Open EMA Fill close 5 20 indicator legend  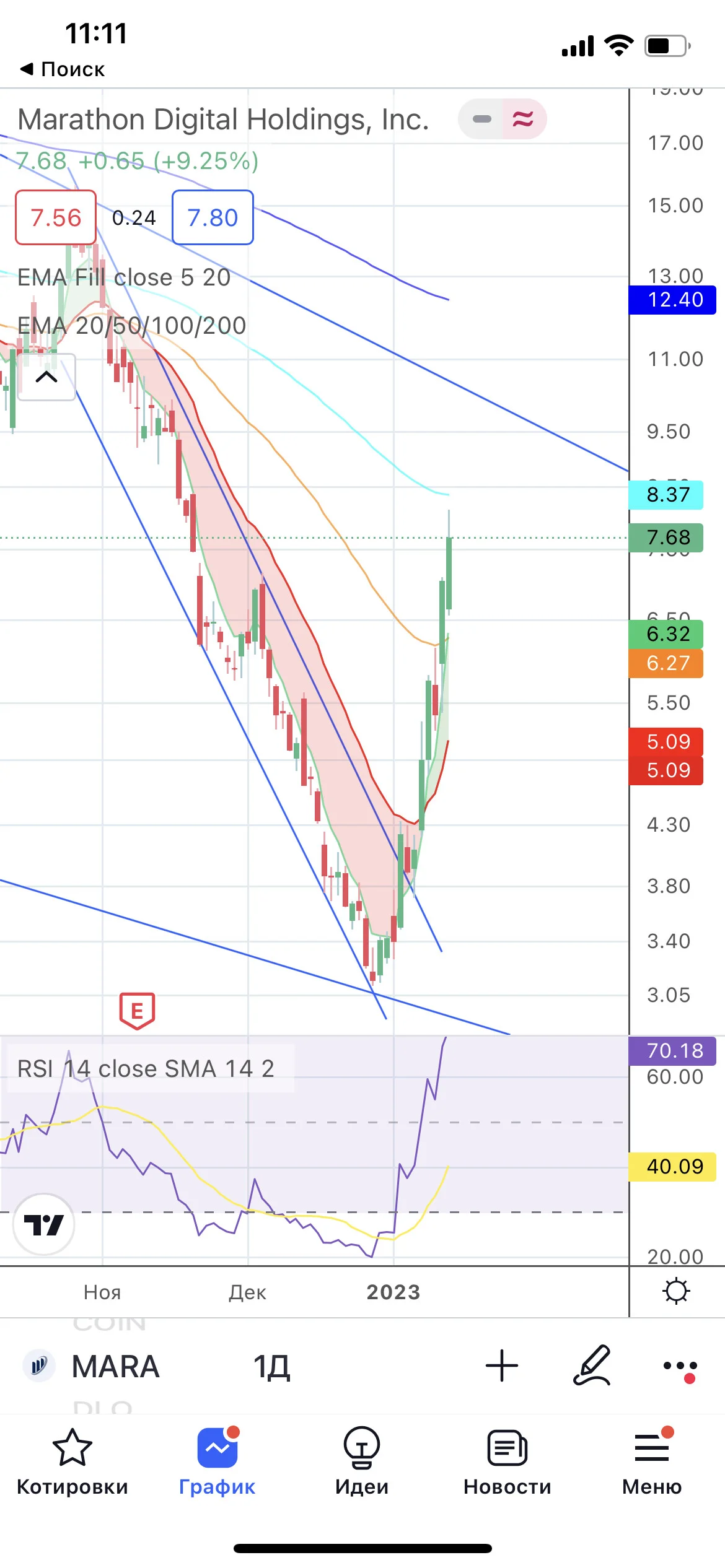(x=124, y=277)
